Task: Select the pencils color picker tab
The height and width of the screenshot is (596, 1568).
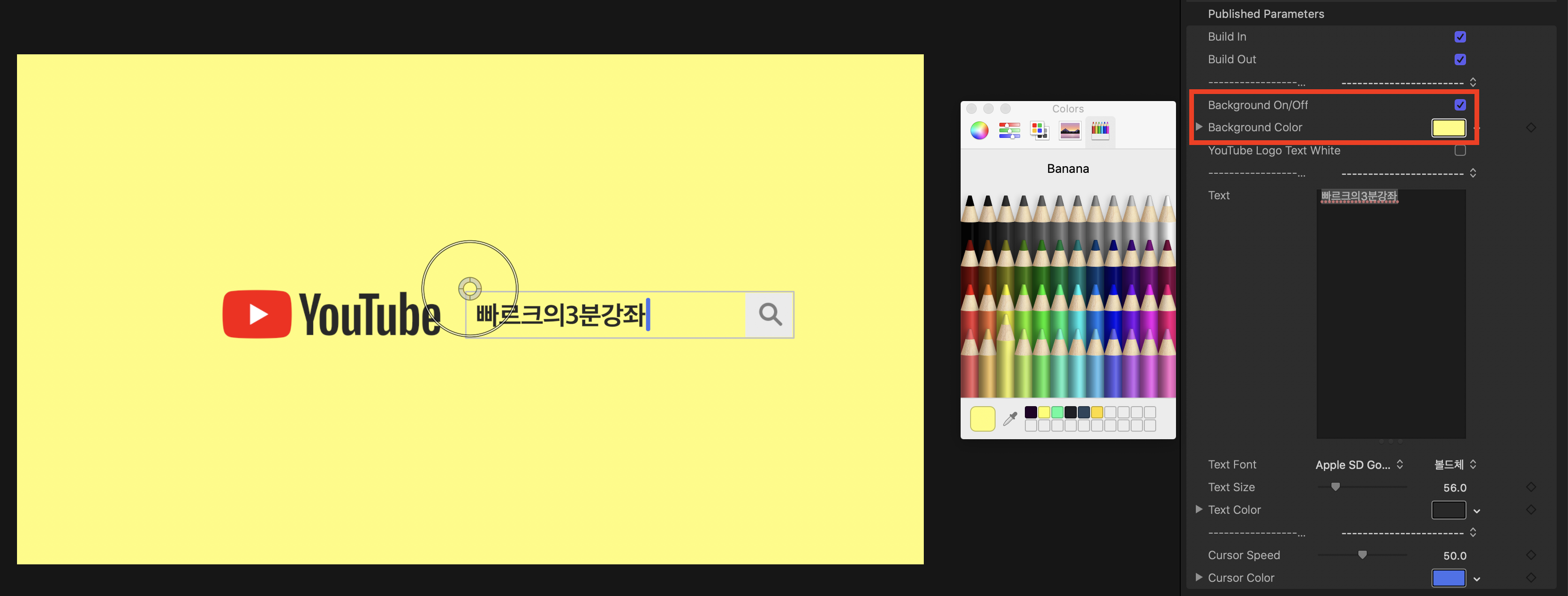Action: point(1100,130)
